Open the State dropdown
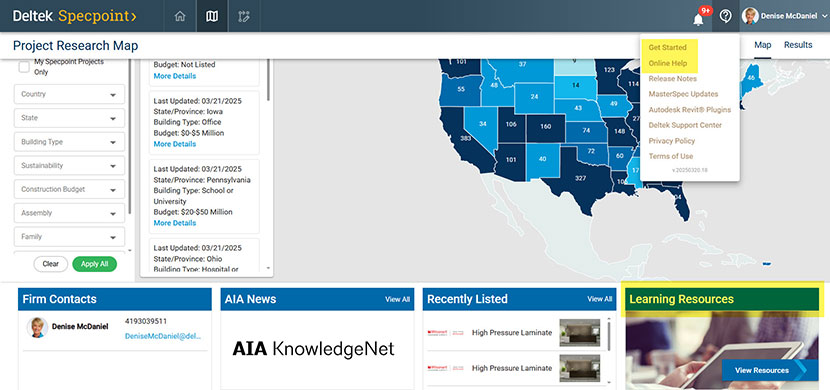Image resolution: width=830 pixels, height=390 pixels. [x=69, y=118]
